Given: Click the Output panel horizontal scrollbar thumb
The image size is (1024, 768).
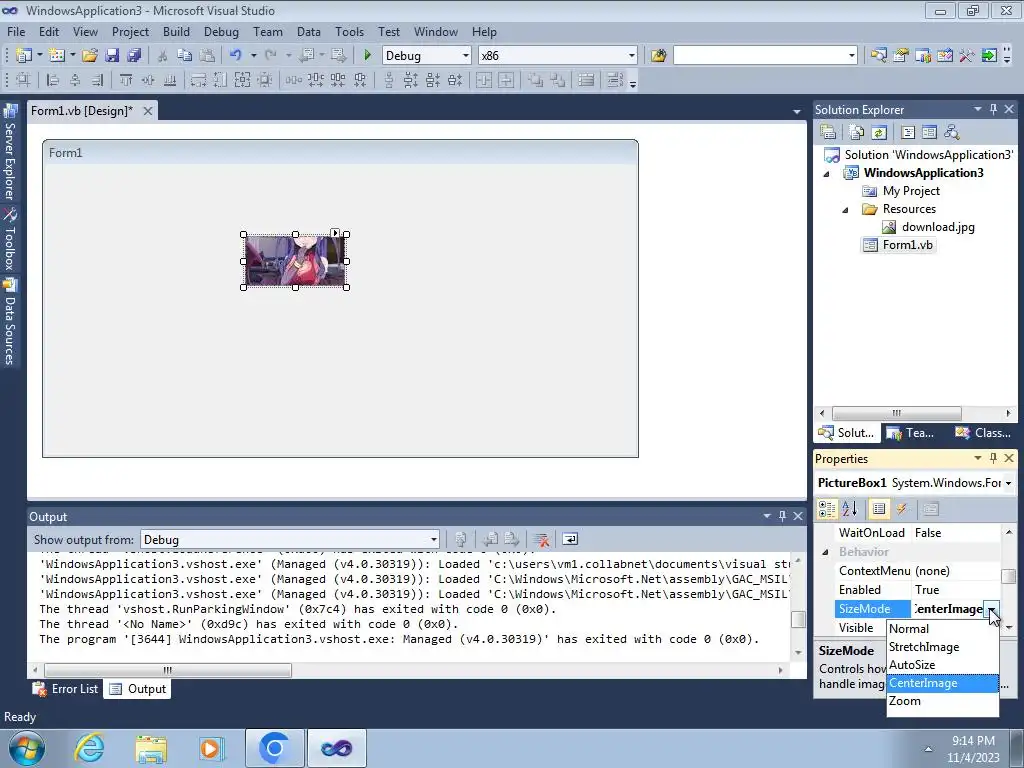Looking at the screenshot, I should point(168,670).
